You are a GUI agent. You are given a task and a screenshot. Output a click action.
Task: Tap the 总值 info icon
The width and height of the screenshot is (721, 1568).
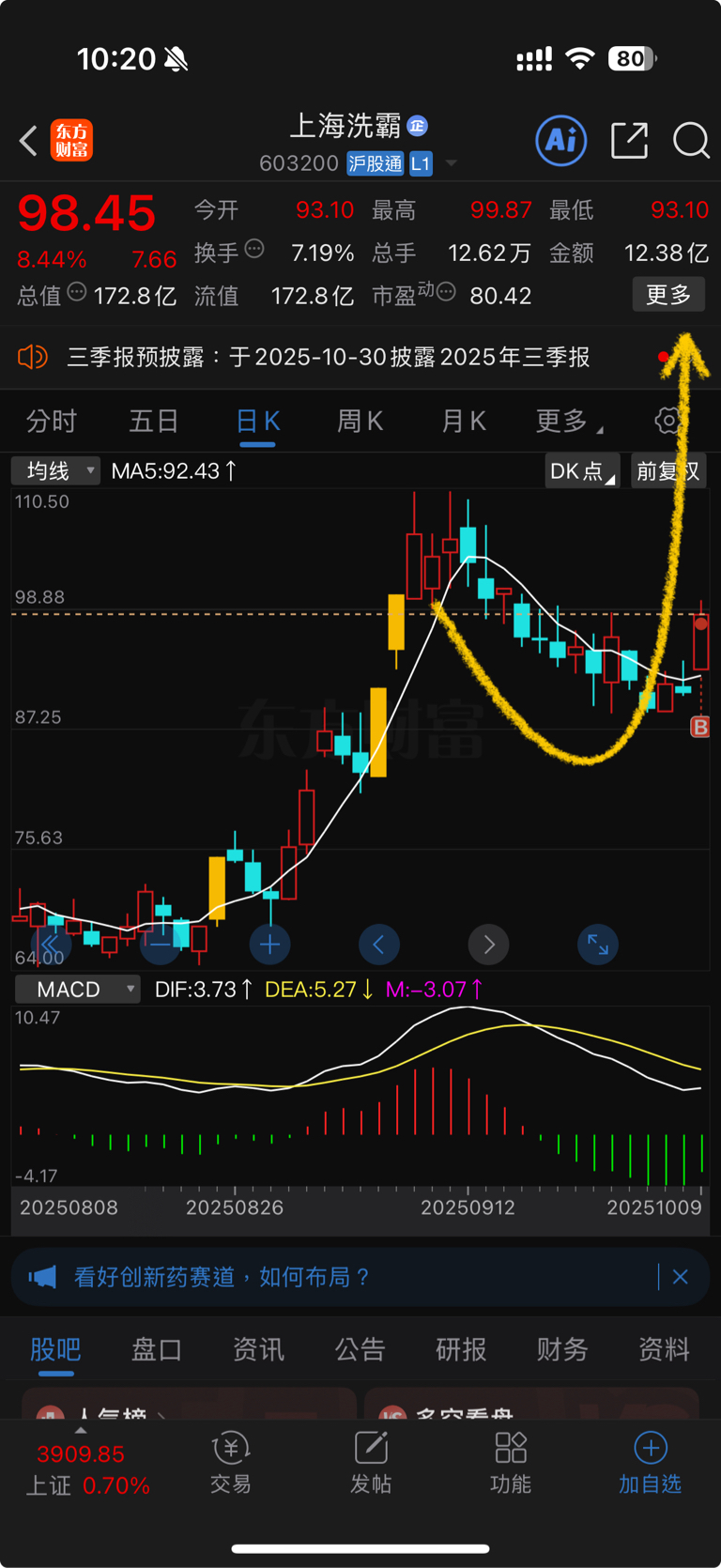click(77, 292)
